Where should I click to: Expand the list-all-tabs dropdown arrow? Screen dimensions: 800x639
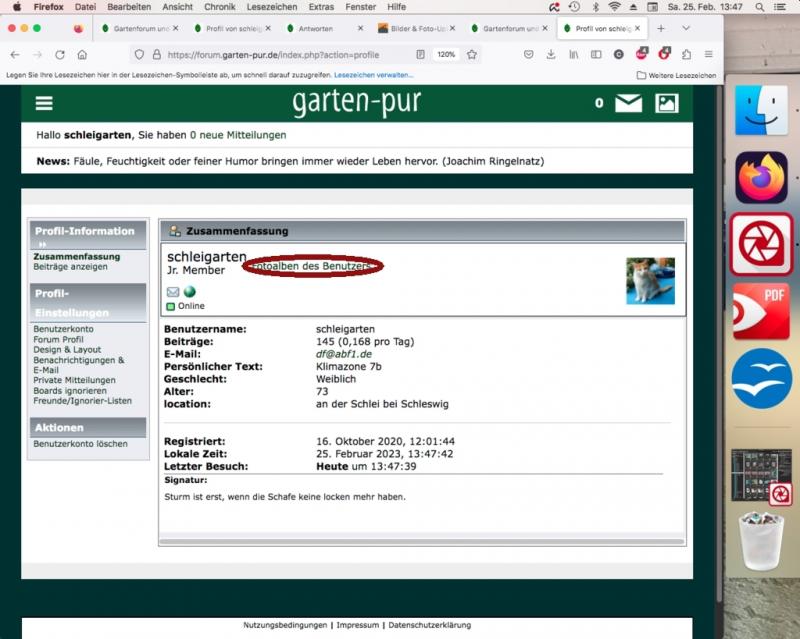tap(686, 29)
